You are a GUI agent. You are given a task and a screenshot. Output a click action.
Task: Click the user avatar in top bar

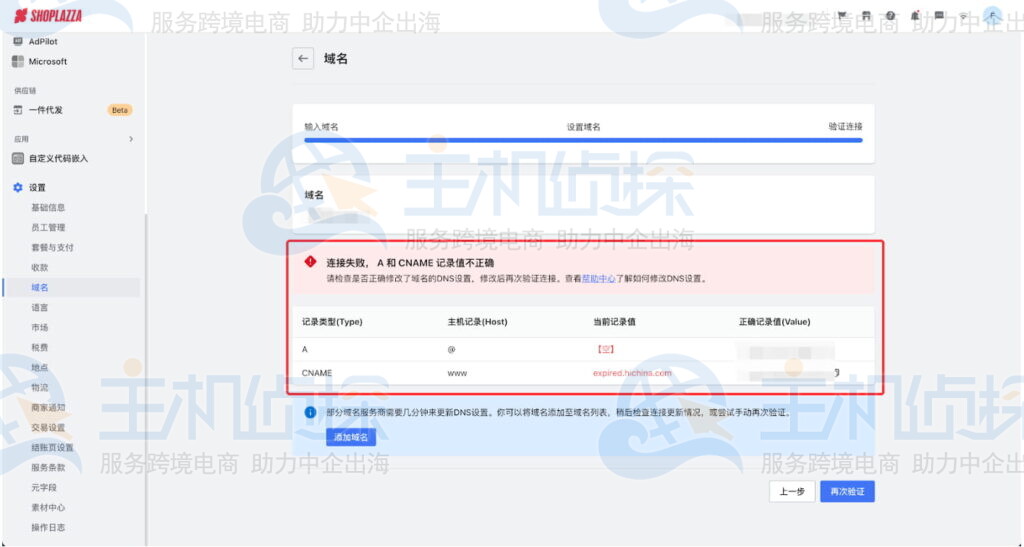pyautogui.click(x=993, y=16)
